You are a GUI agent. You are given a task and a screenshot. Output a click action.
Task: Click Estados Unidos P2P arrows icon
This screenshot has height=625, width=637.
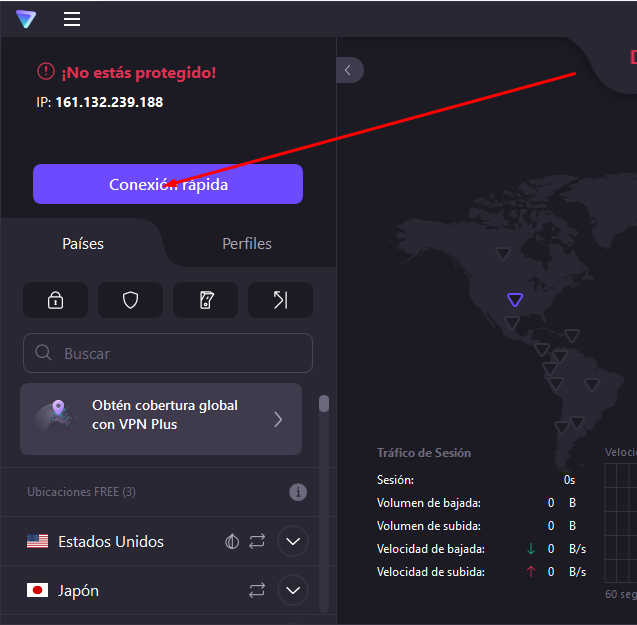pos(257,542)
